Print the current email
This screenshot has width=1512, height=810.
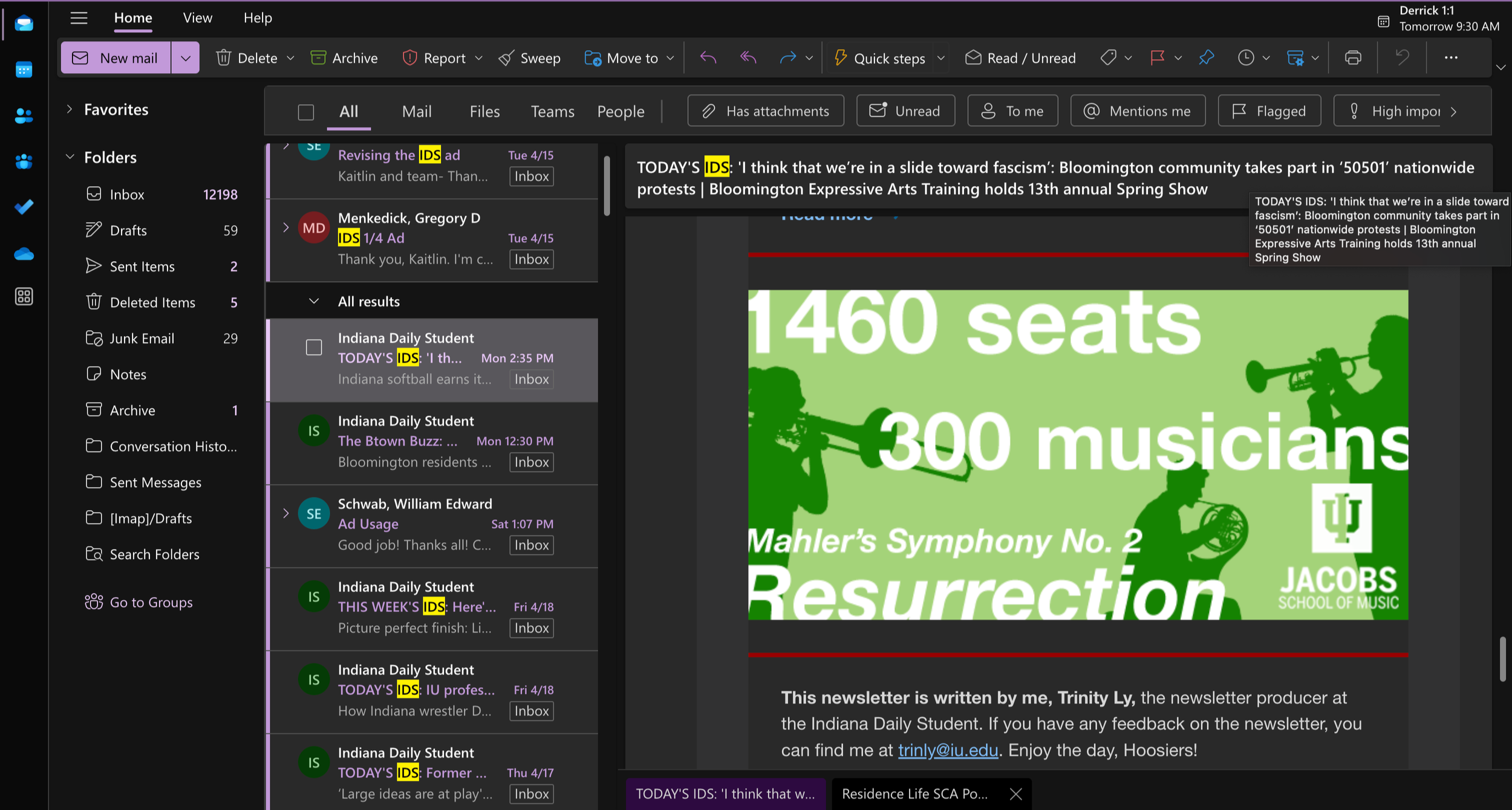1352,57
